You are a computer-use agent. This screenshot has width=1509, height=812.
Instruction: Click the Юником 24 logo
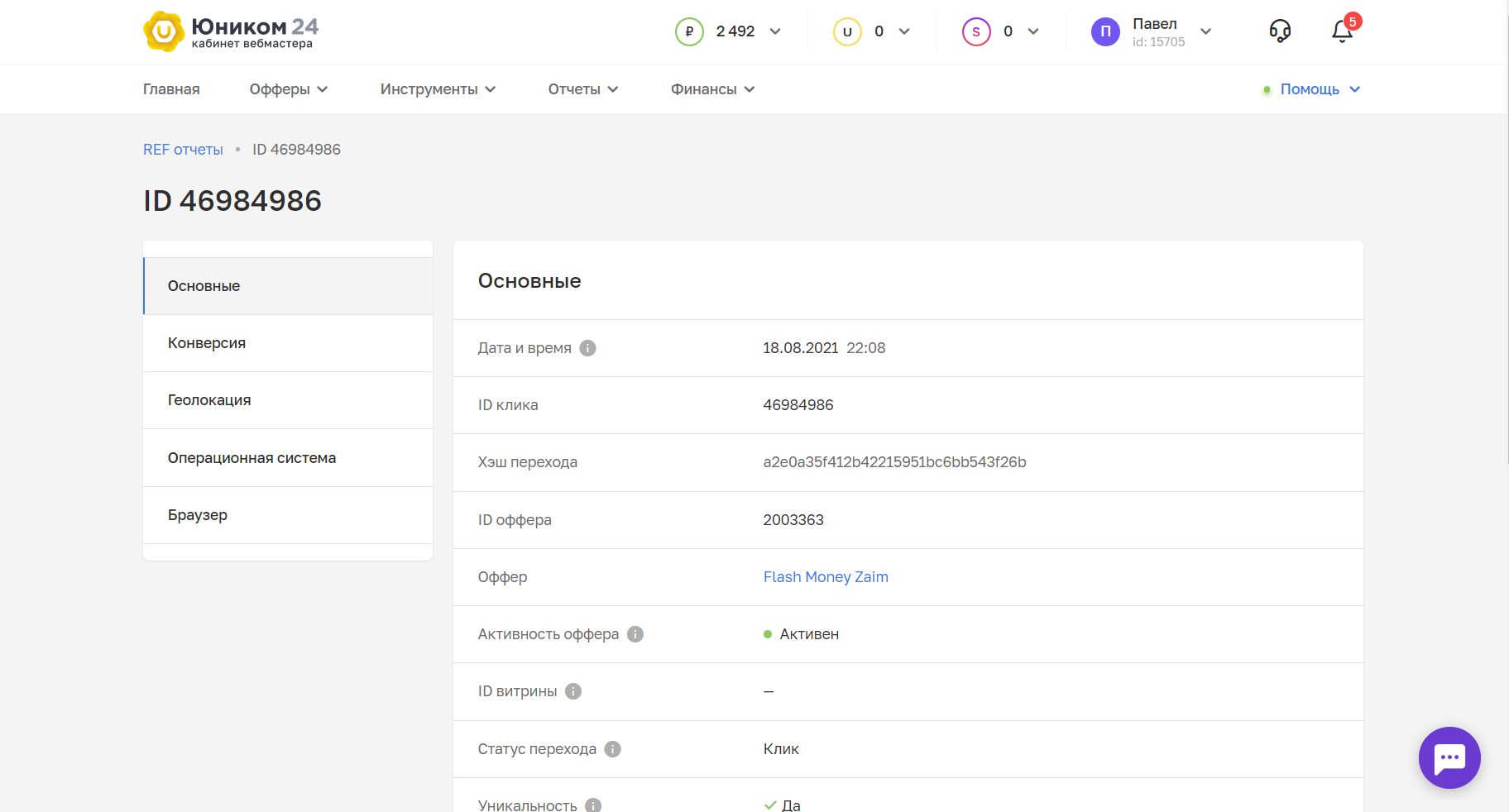[231, 31]
